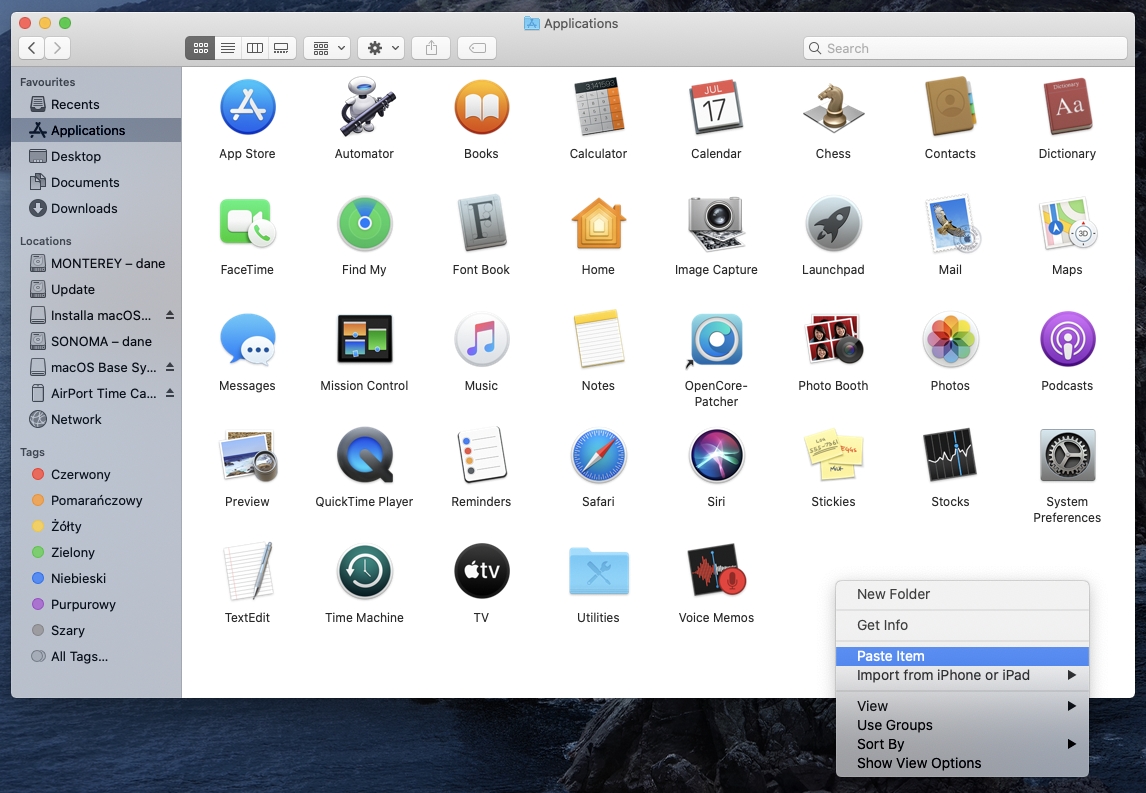Expand Import from iPhone or iPad submenu

tap(962, 675)
